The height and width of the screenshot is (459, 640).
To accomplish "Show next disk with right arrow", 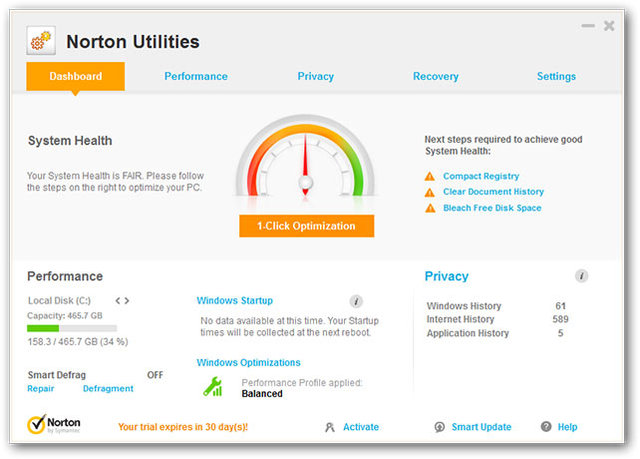I will (127, 301).
